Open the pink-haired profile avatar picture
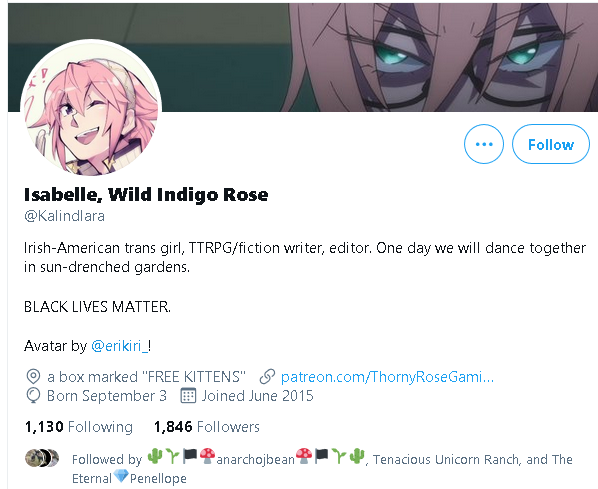The width and height of the screenshot is (598, 489). (x=91, y=109)
